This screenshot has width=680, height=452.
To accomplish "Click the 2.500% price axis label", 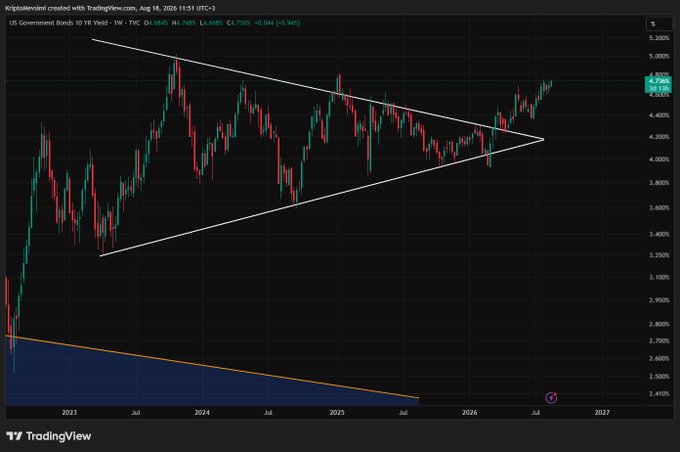I will 659,377.
